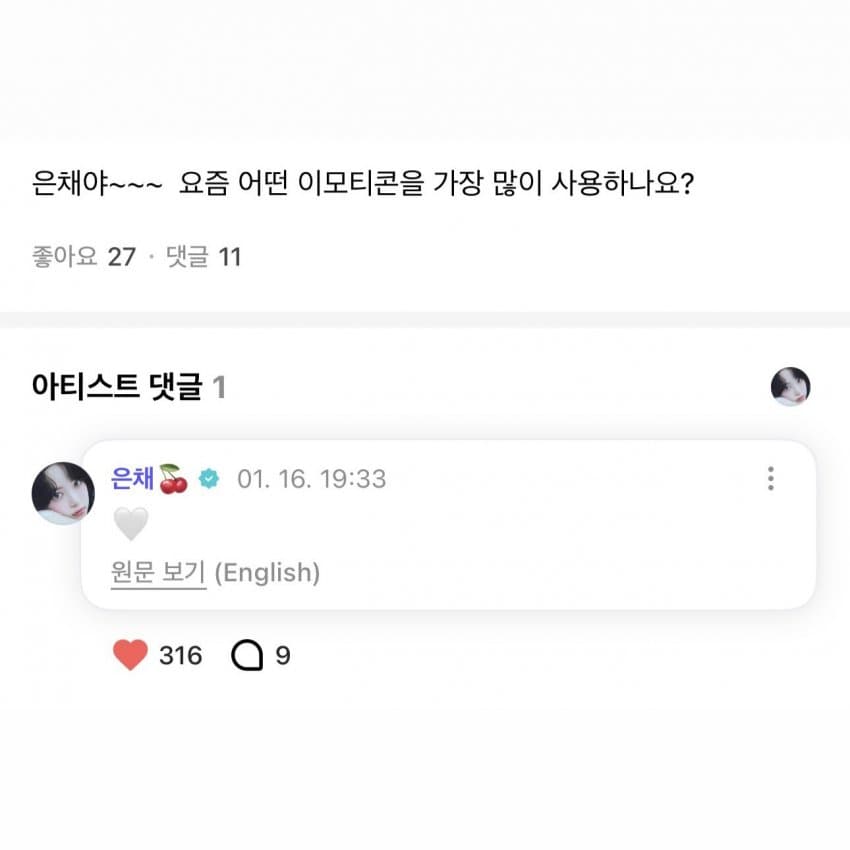Image resolution: width=850 pixels, height=850 pixels.
Task: Click the 은채 username
Action: pos(135,478)
